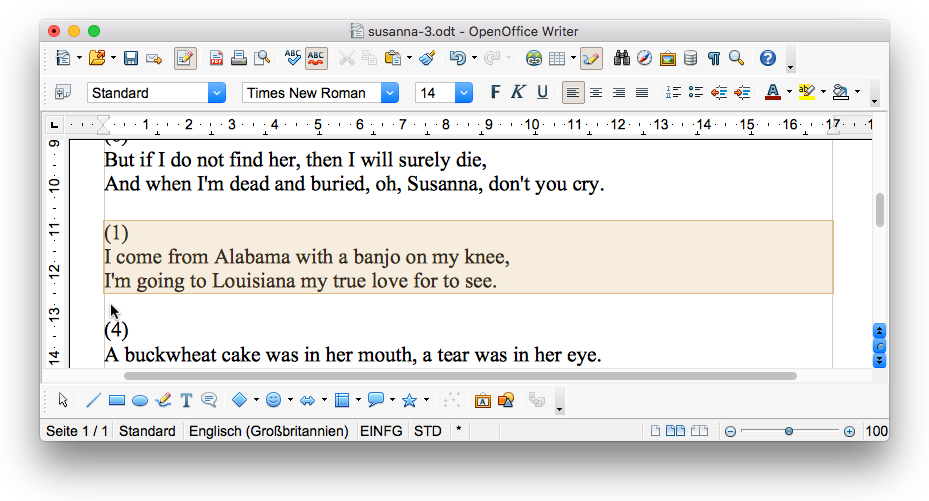Viewport: 929px width, 501px height.
Task: Open Fontwork Gallery icon
Action: [483, 401]
